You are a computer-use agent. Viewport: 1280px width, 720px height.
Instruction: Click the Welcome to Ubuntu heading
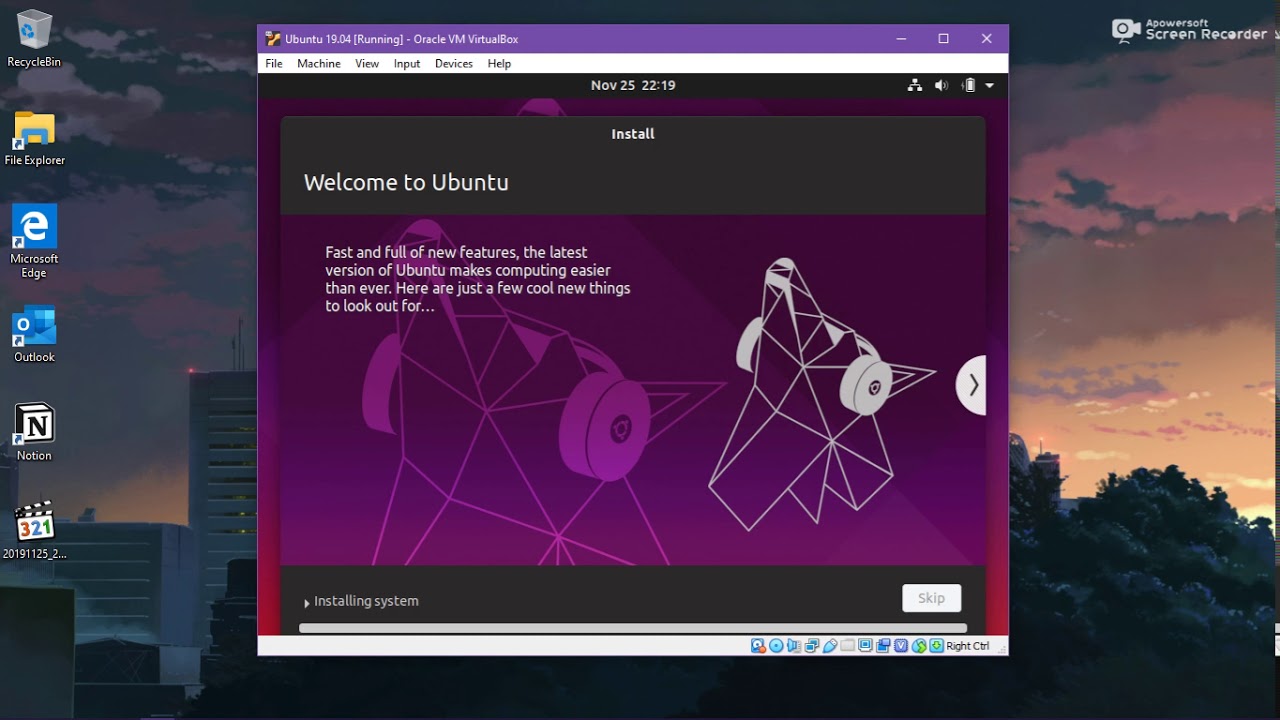[x=406, y=182]
